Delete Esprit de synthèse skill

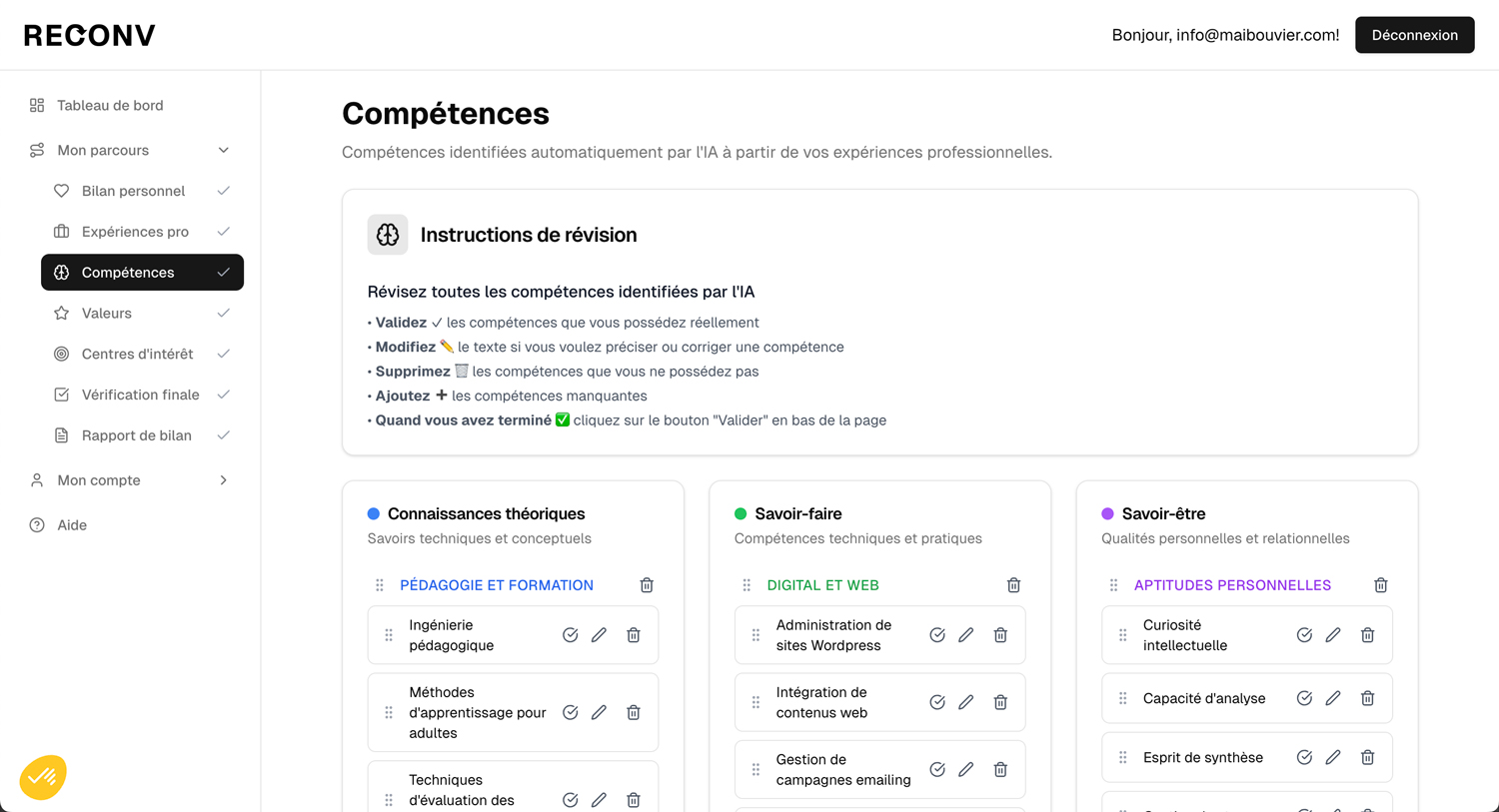[1367, 758]
